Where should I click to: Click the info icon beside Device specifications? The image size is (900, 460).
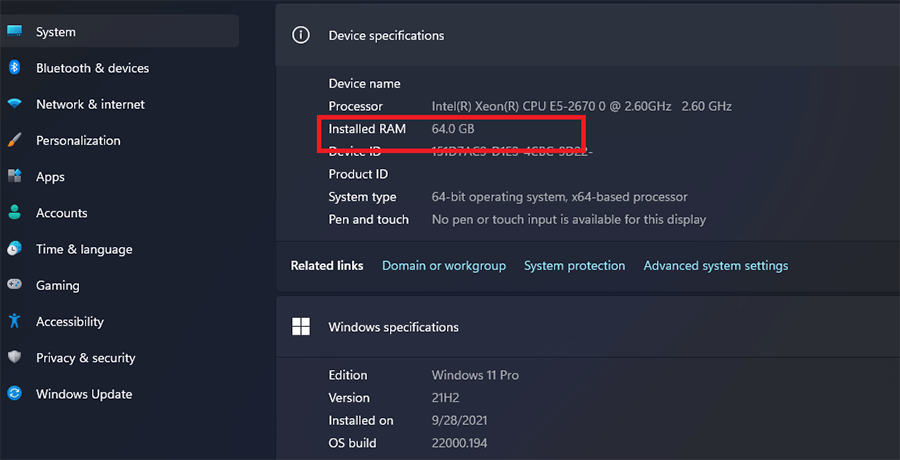(300, 35)
